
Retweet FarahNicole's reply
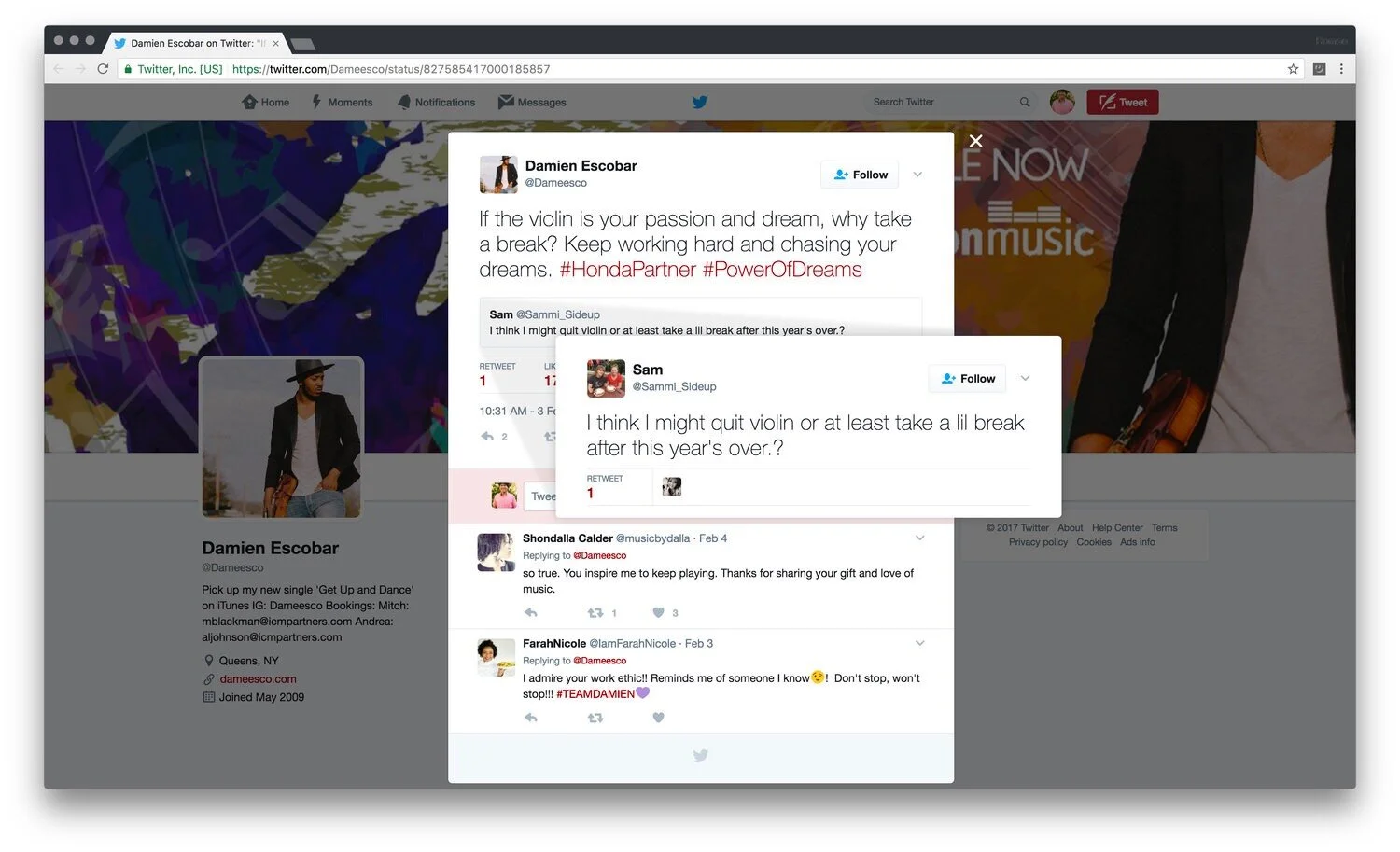[595, 718]
